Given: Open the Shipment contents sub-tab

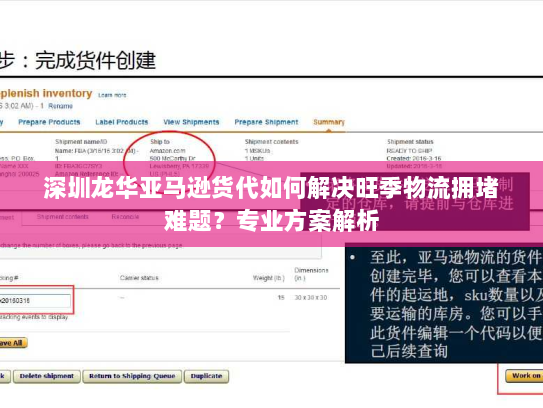Looking at the screenshot, I should coord(63,217).
